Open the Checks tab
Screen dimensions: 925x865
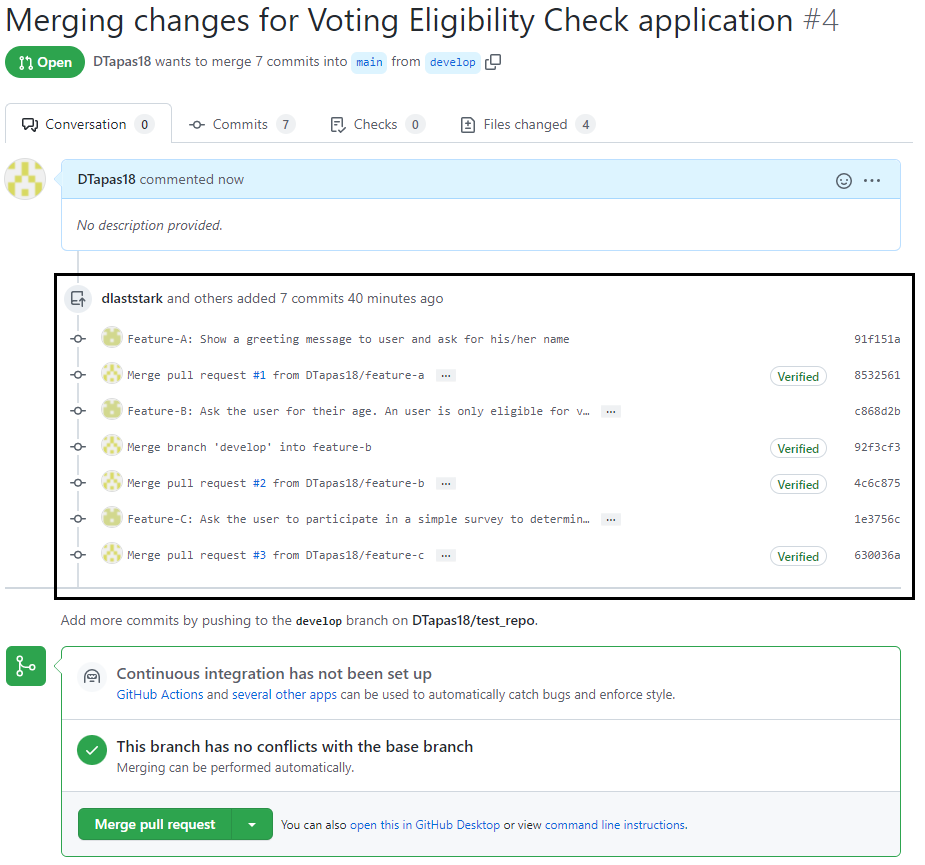pyautogui.click(x=378, y=124)
